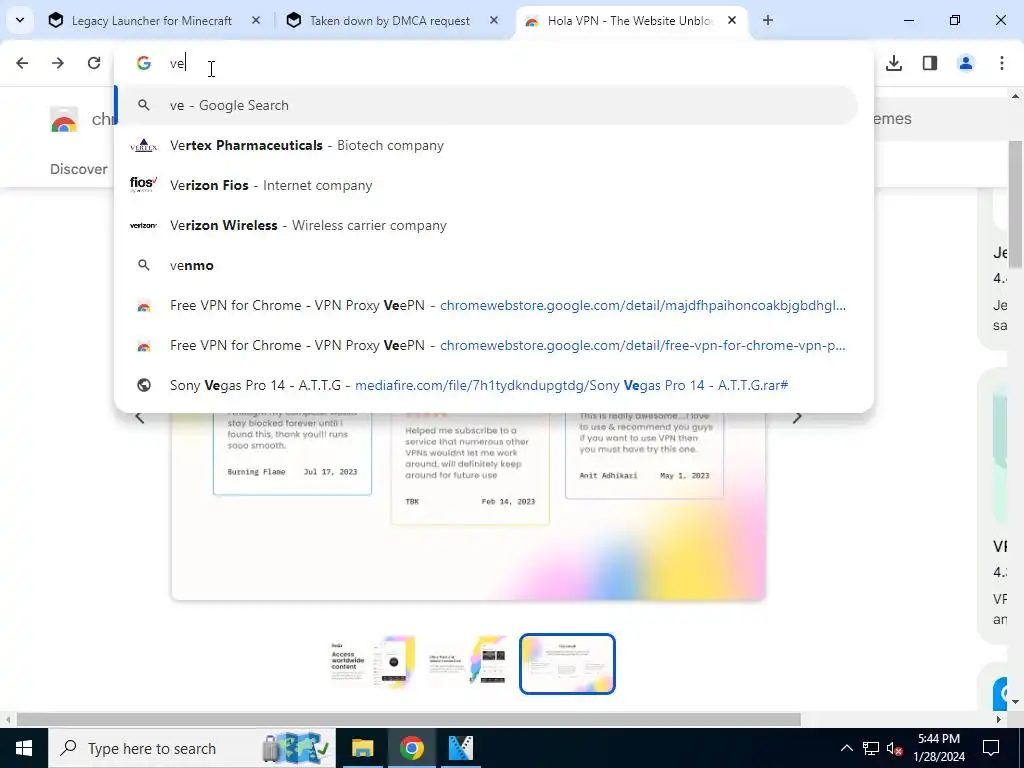This screenshot has width=1024, height=768.
Task: Open the Chrome three-dot menu
Action: (1002, 63)
